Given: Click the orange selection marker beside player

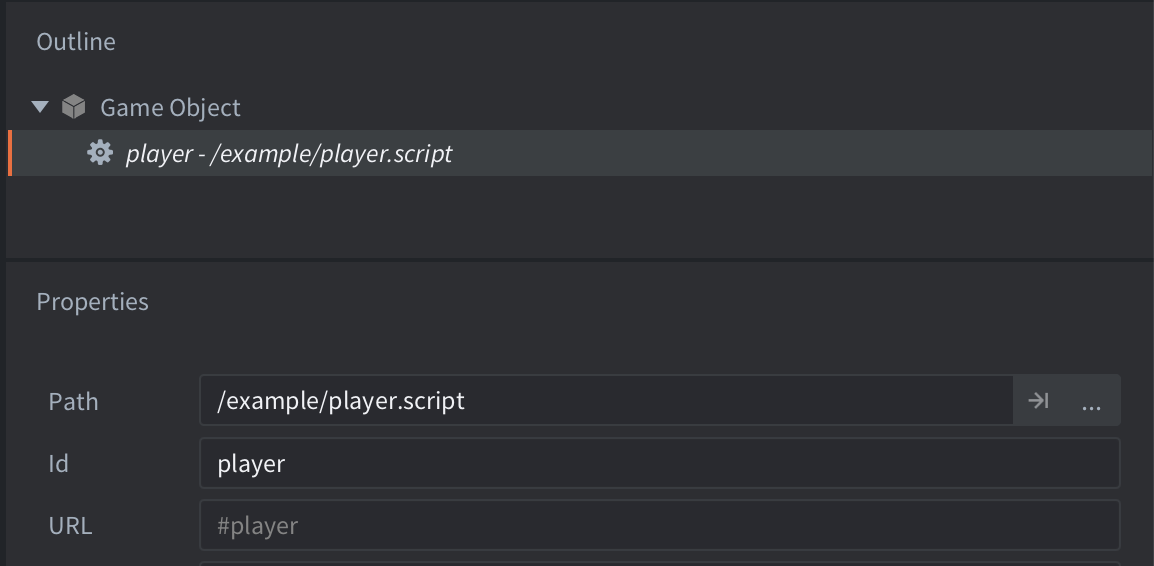Looking at the screenshot, I should [10, 153].
